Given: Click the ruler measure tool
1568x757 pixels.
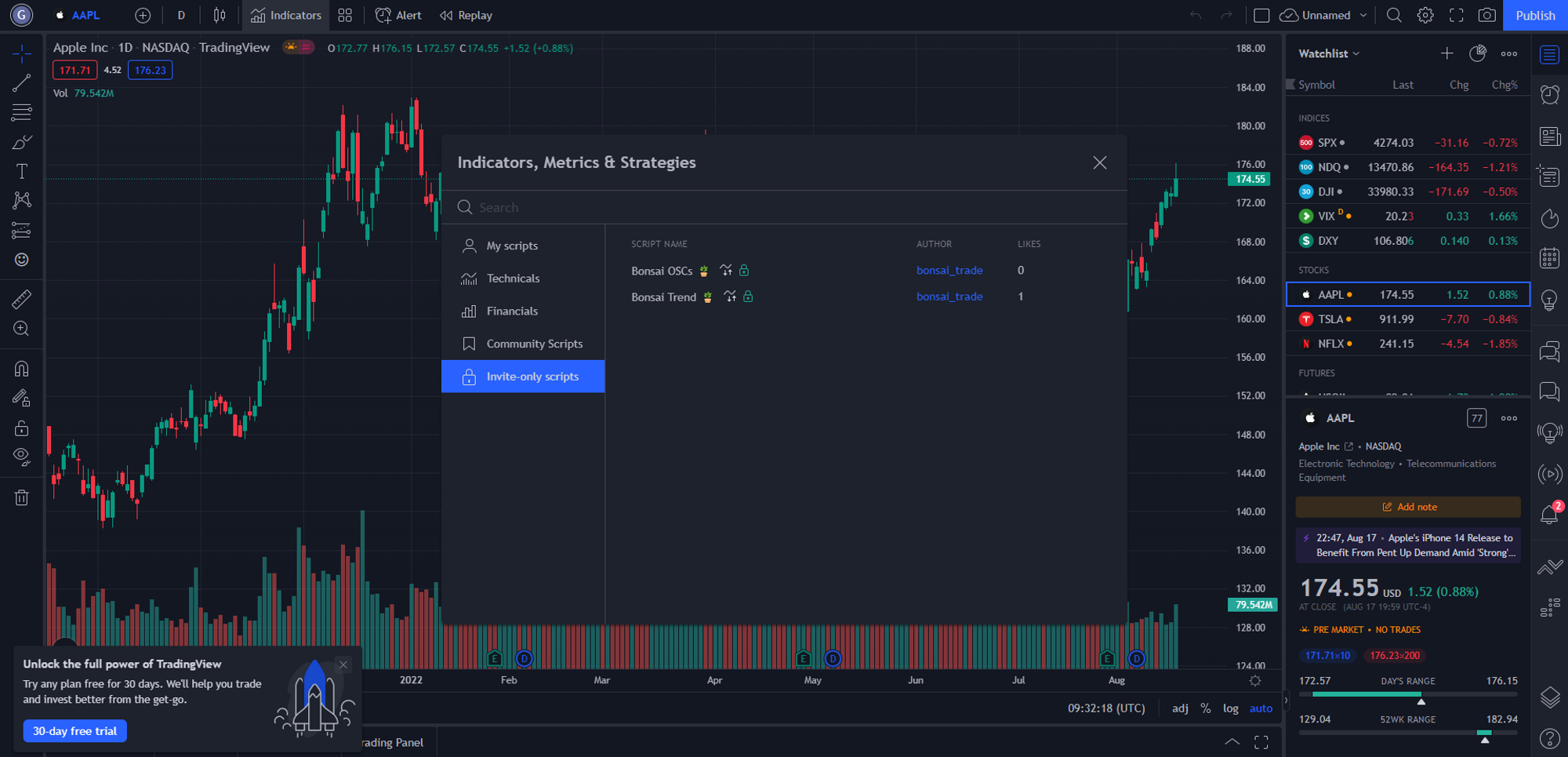Looking at the screenshot, I should coord(21,299).
